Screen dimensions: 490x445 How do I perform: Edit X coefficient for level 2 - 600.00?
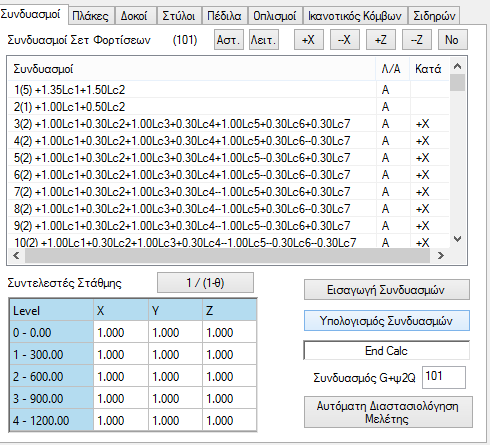point(121,376)
